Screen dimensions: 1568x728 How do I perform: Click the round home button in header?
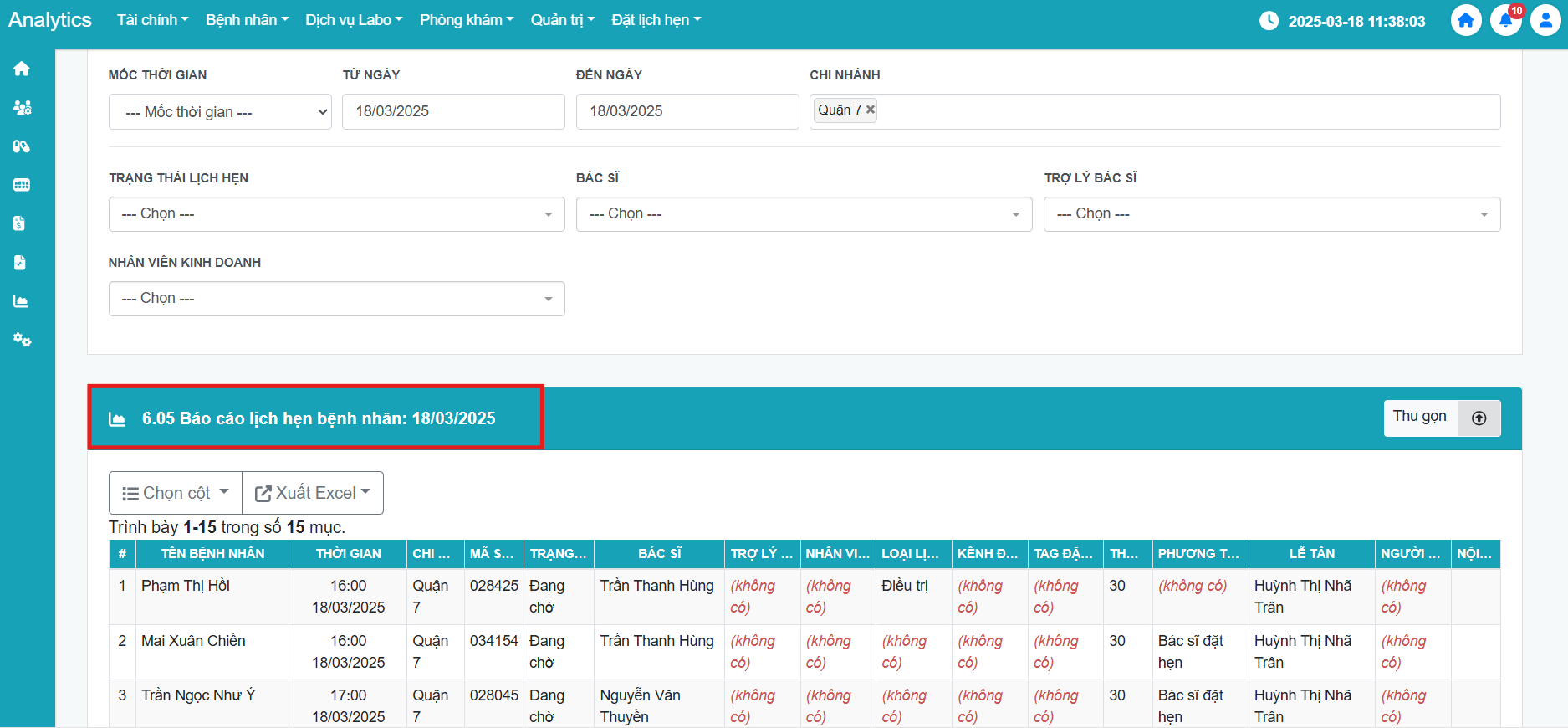(1465, 21)
